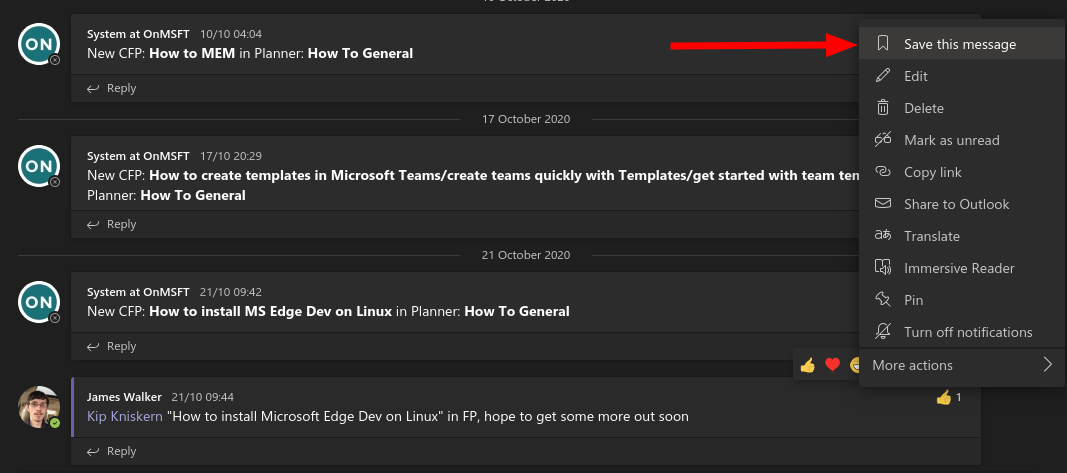Click the Translate language icon

point(883,235)
